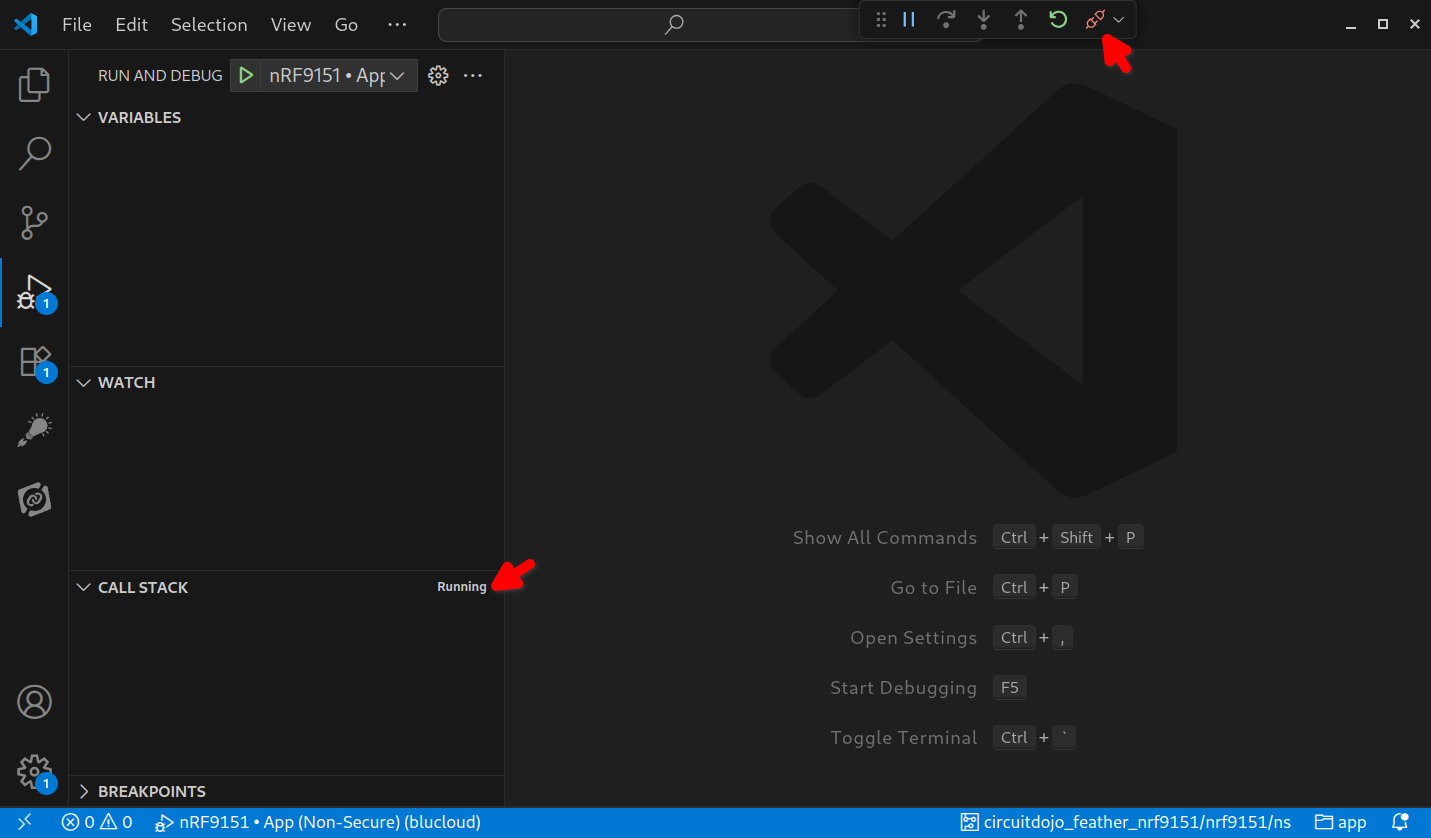Open the Extensions view

click(34, 361)
